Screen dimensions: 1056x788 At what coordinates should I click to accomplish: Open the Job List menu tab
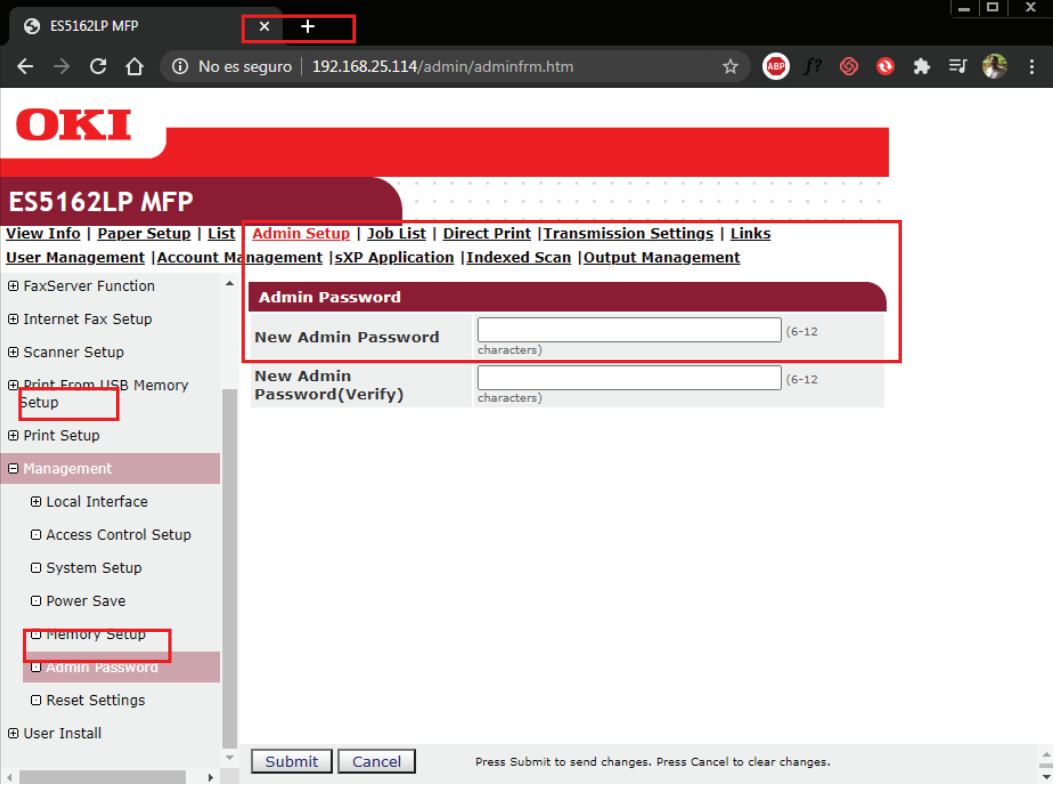point(396,234)
